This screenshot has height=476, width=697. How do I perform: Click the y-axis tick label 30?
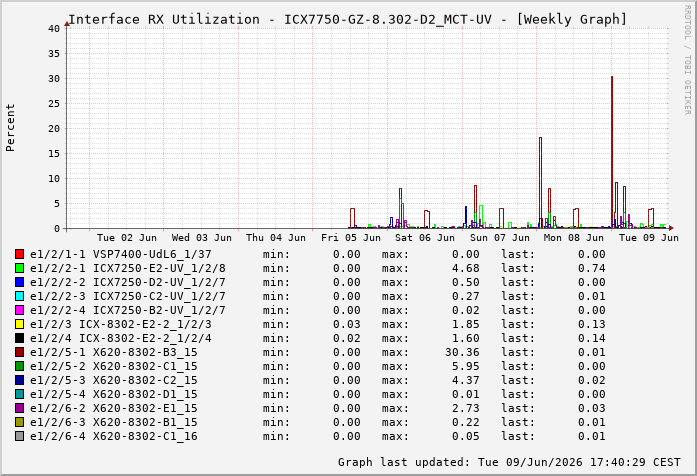pyautogui.click(x=54, y=79)
